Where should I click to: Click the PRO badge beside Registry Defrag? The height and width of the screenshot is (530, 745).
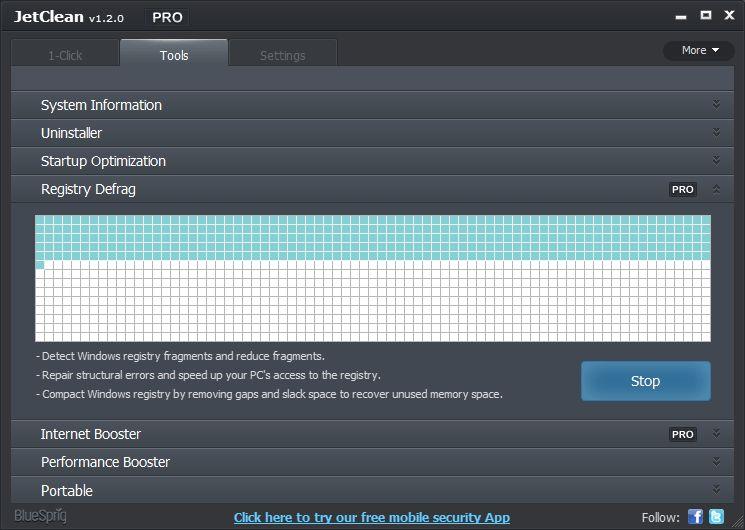coord(683,189)
